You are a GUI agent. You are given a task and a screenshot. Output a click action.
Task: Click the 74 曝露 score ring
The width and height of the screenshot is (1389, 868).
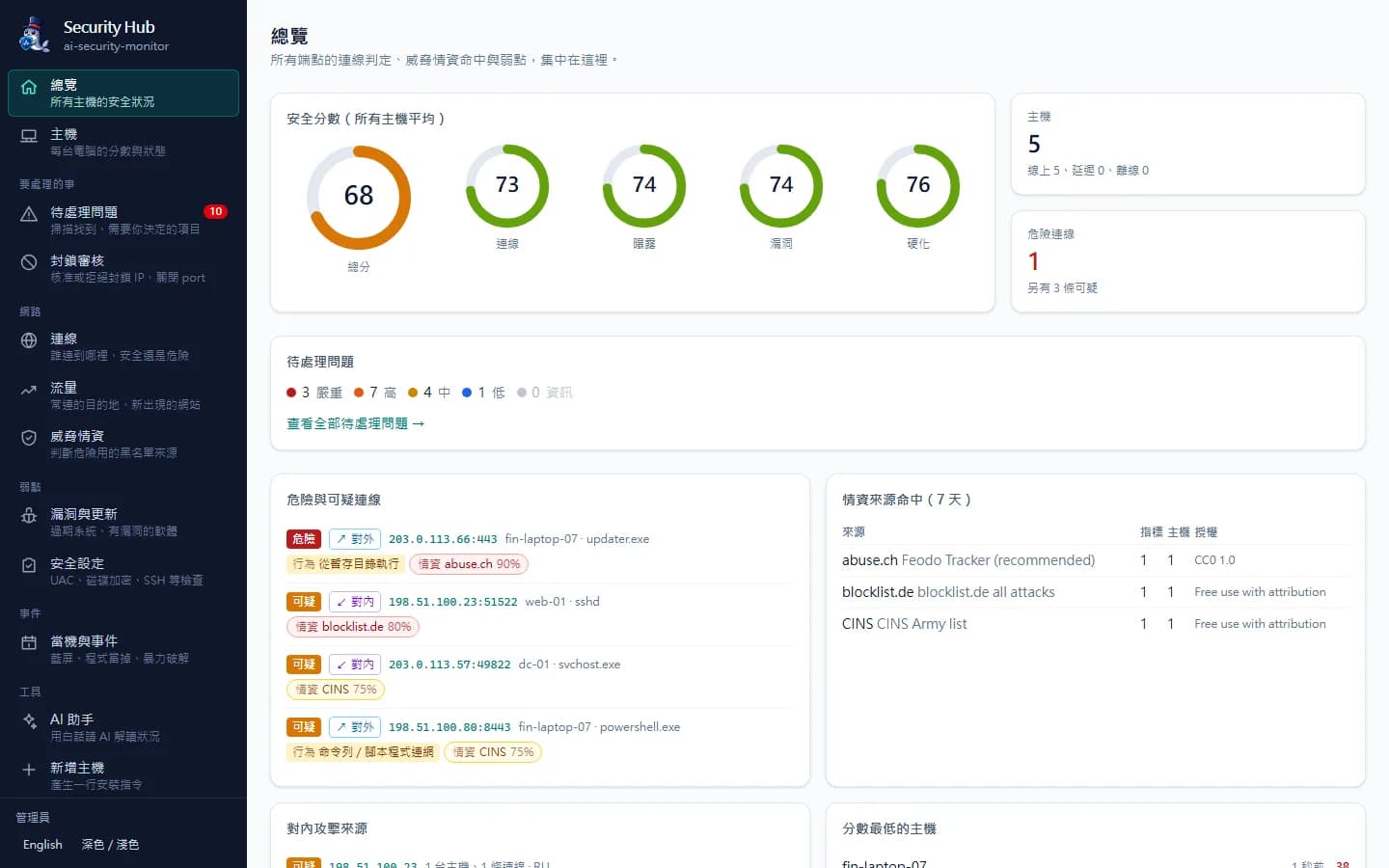pos(644,186)
